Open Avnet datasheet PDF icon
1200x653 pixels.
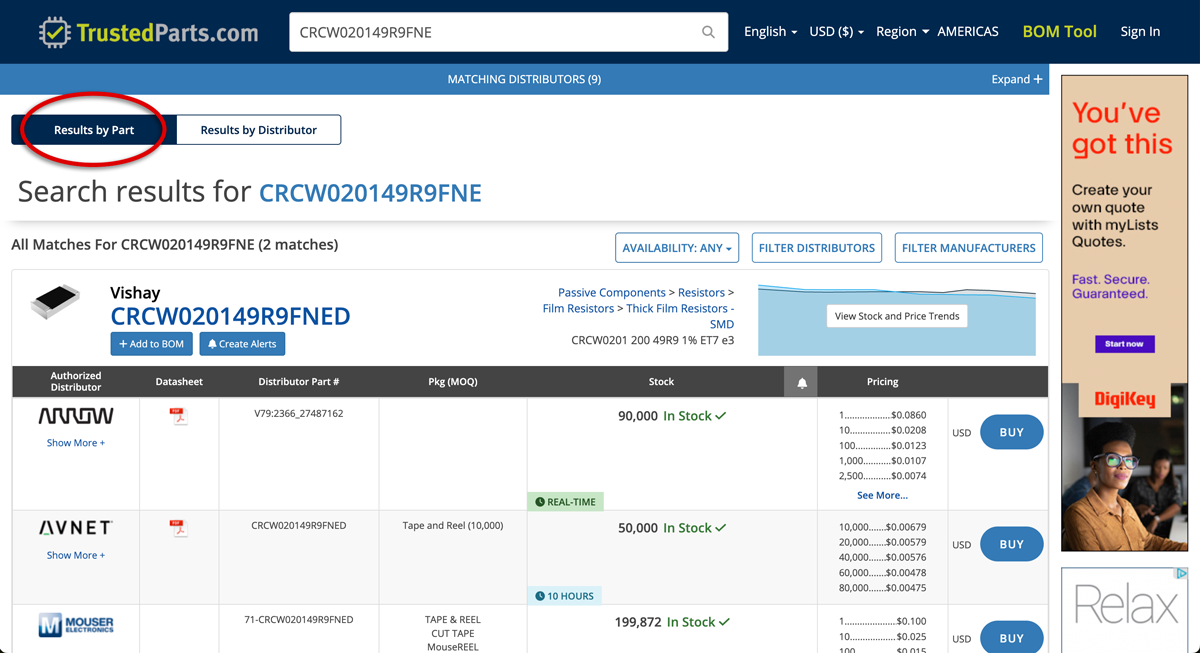tap(179, 528)
